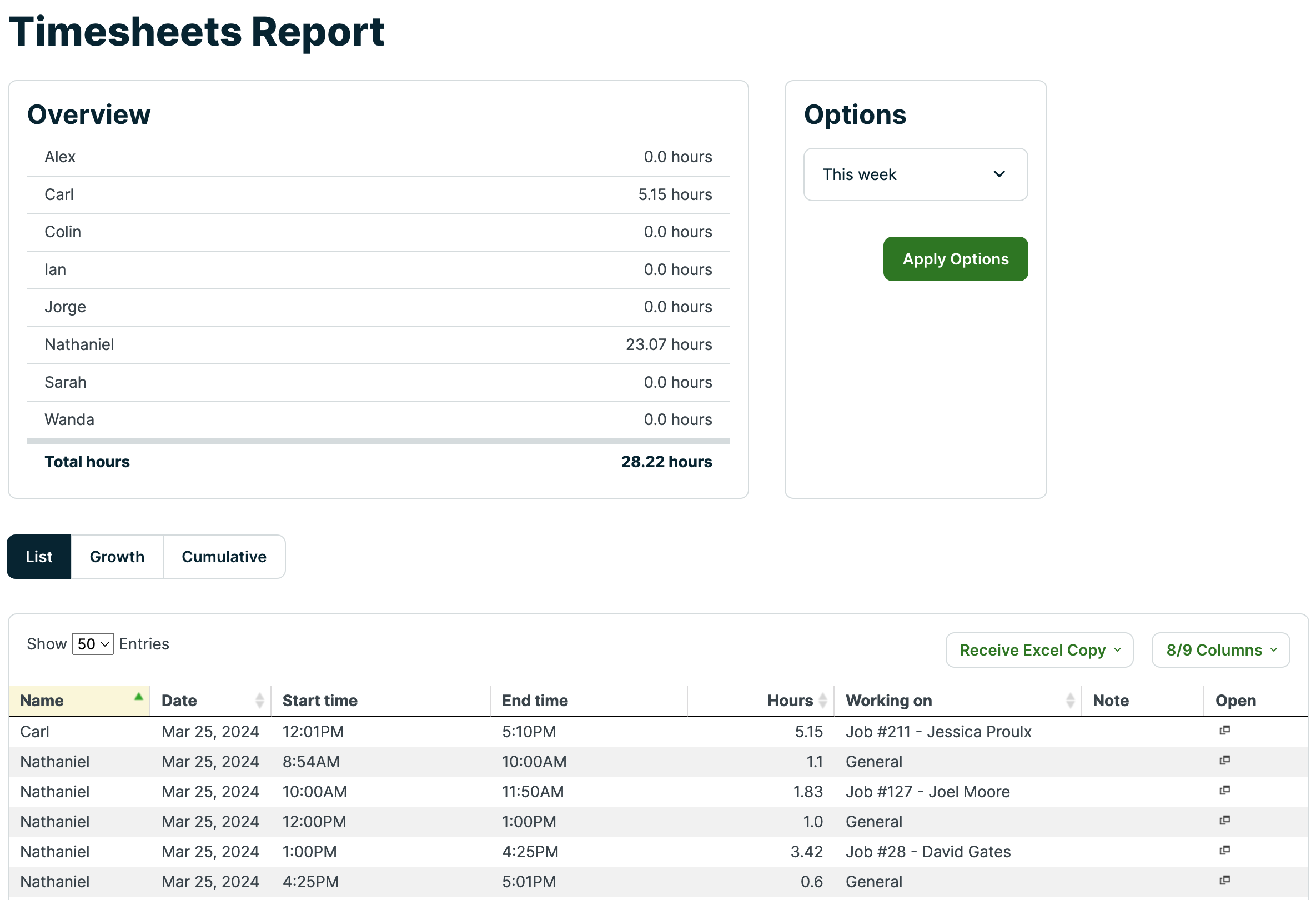Switch to the Cumulative tab
Screen dimensions: 1316x900
[224, 557]
